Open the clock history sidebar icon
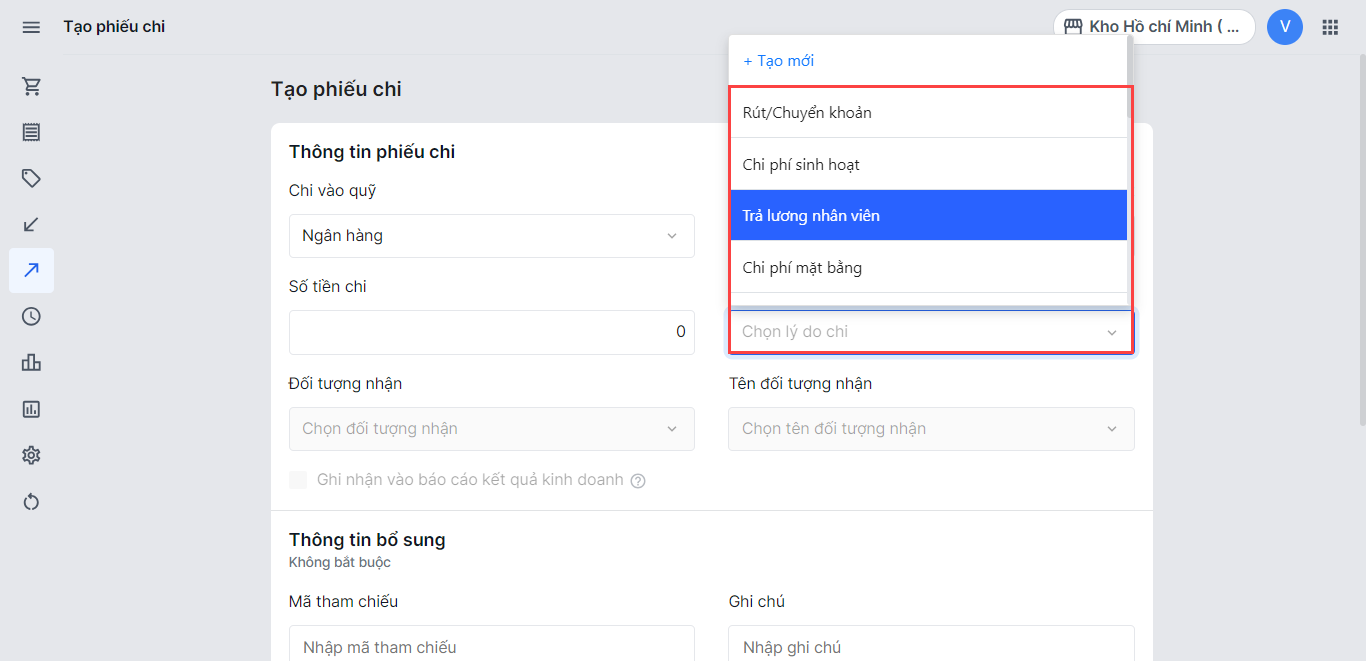Screen dimensions: 1366x661 [31, 316]
